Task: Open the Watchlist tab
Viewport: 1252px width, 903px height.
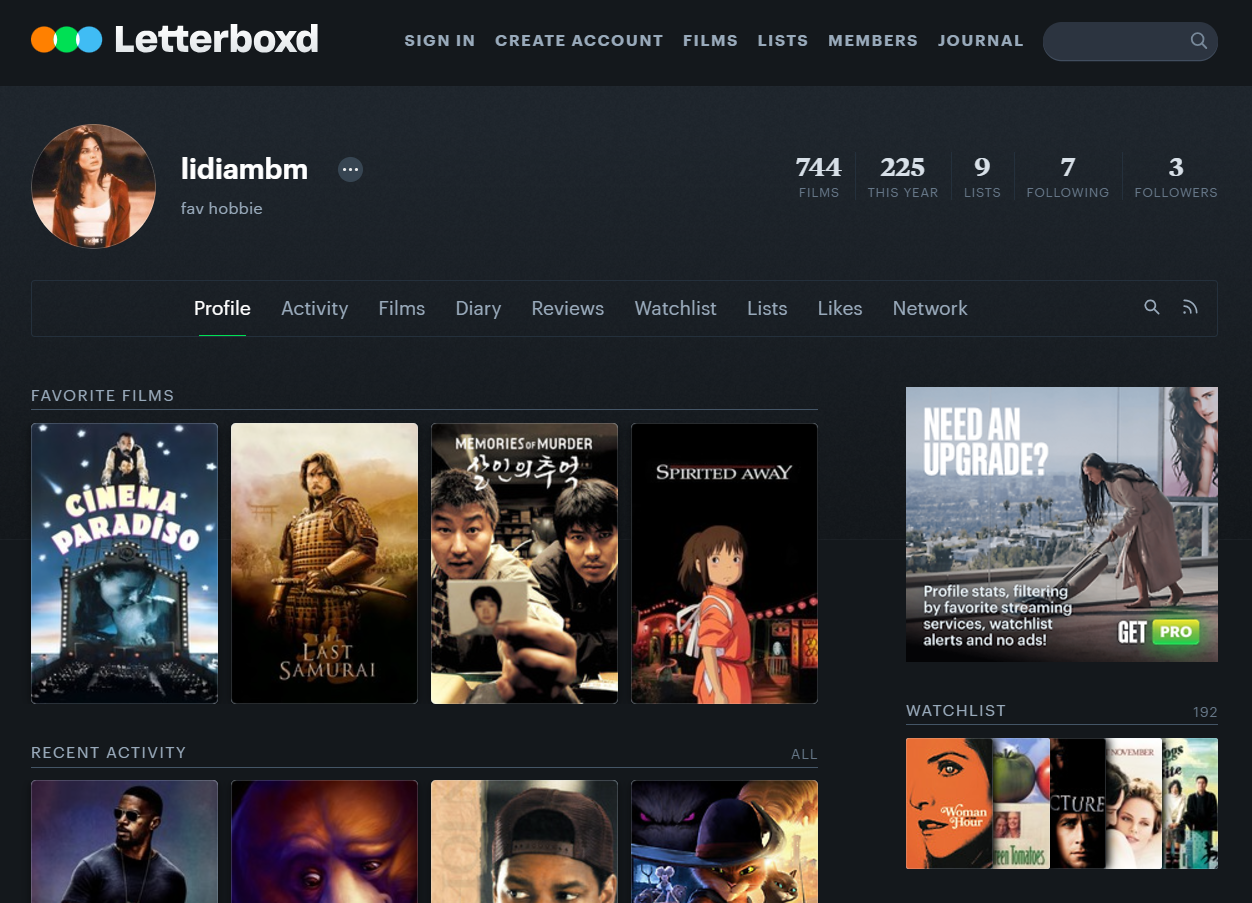Action: coord(675,308)
